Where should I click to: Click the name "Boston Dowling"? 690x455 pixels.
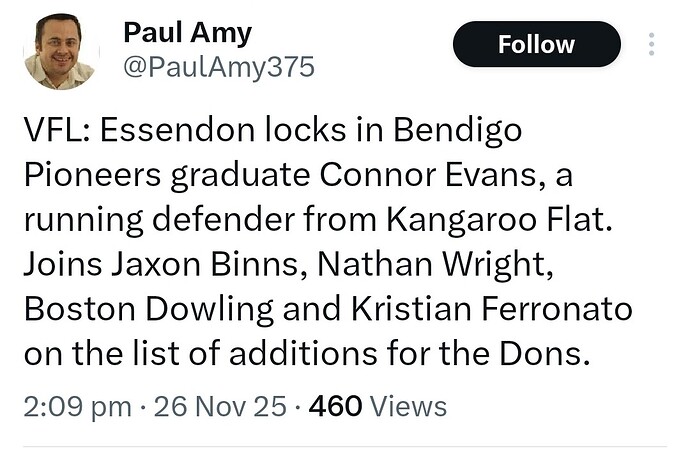[143, 309]
